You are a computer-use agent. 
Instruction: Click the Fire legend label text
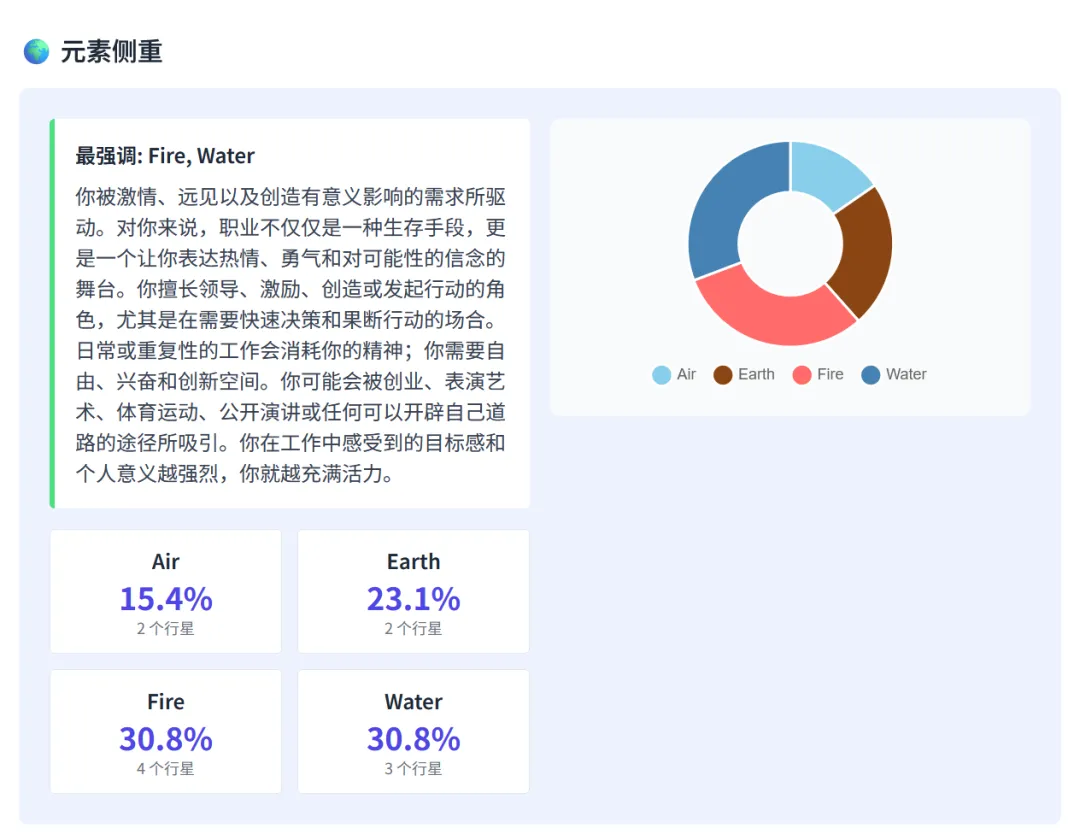pos(830,374)
